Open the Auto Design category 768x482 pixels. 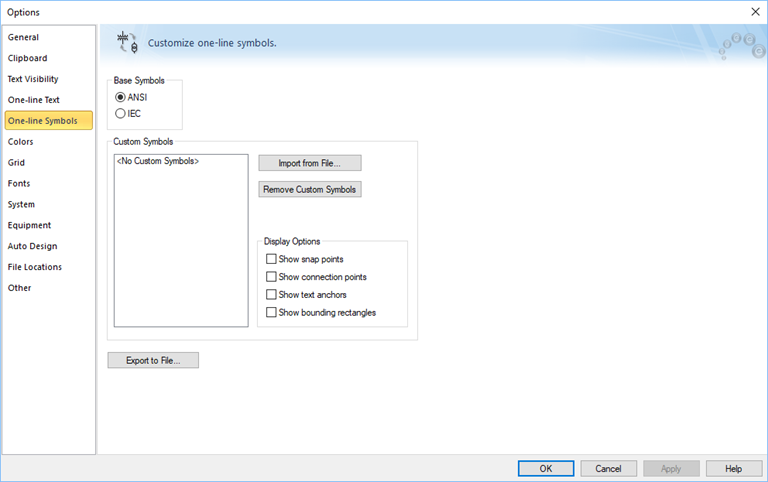point(33,246)
